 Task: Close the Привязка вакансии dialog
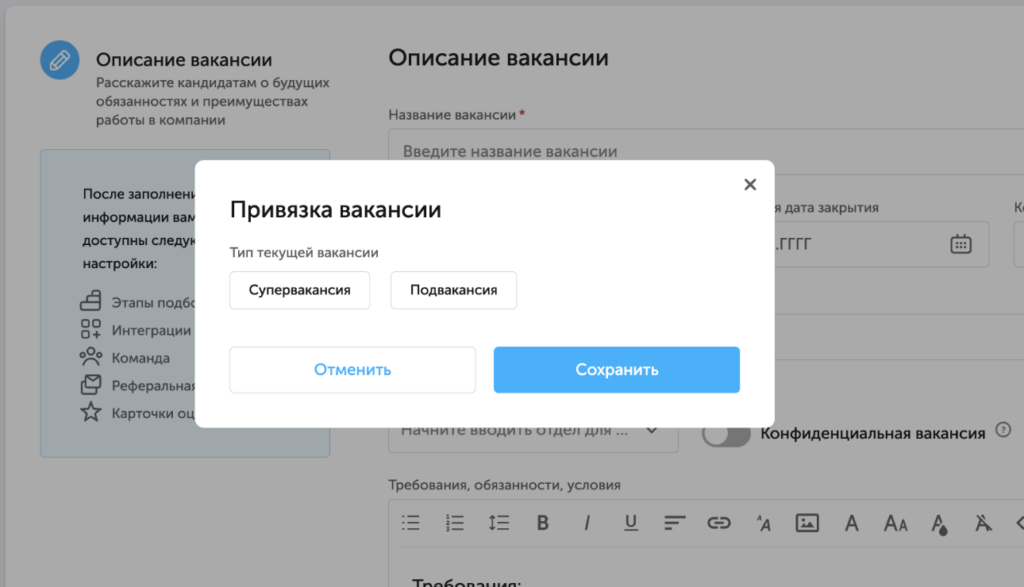click(x=750, y=185)
